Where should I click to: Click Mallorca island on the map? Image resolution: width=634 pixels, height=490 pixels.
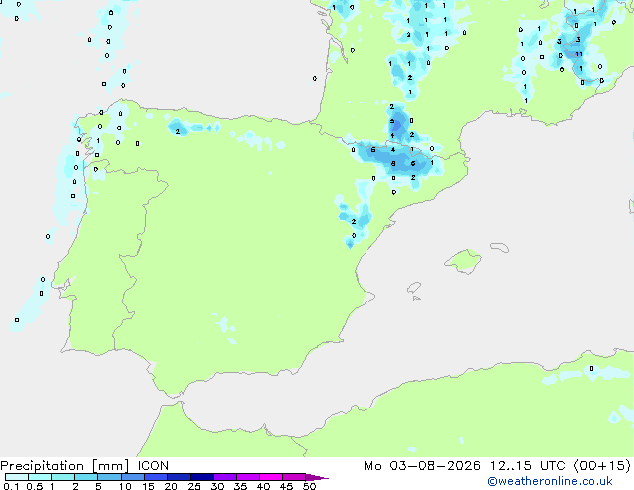(464, 262)
